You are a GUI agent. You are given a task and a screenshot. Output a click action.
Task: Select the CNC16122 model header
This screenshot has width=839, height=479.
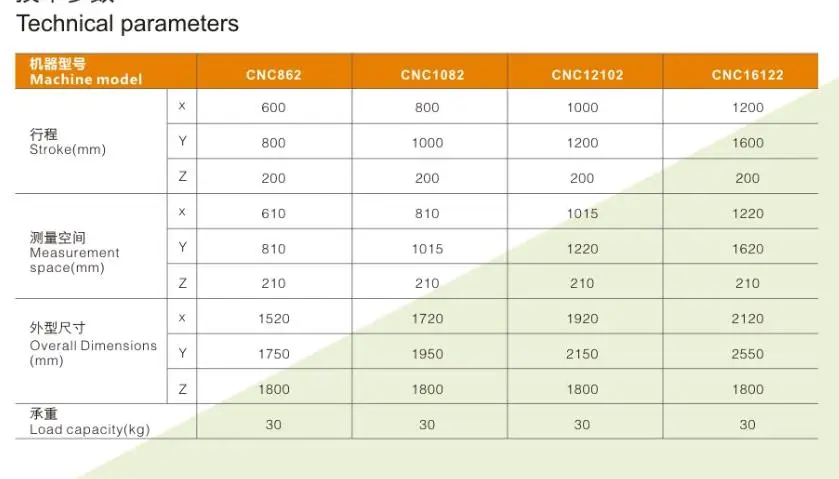747,75
